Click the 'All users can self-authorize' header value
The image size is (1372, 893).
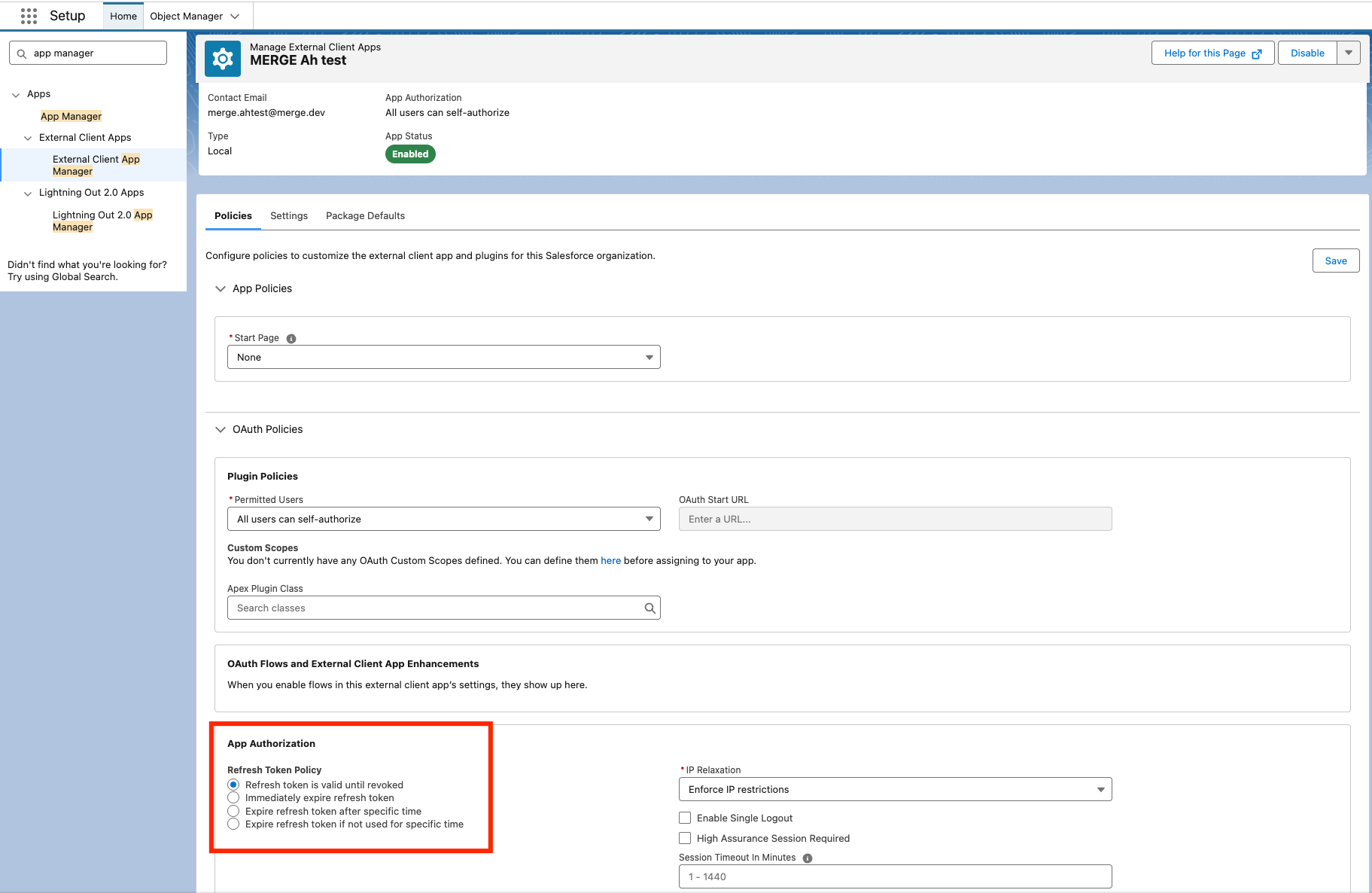(x=447, y=113)
